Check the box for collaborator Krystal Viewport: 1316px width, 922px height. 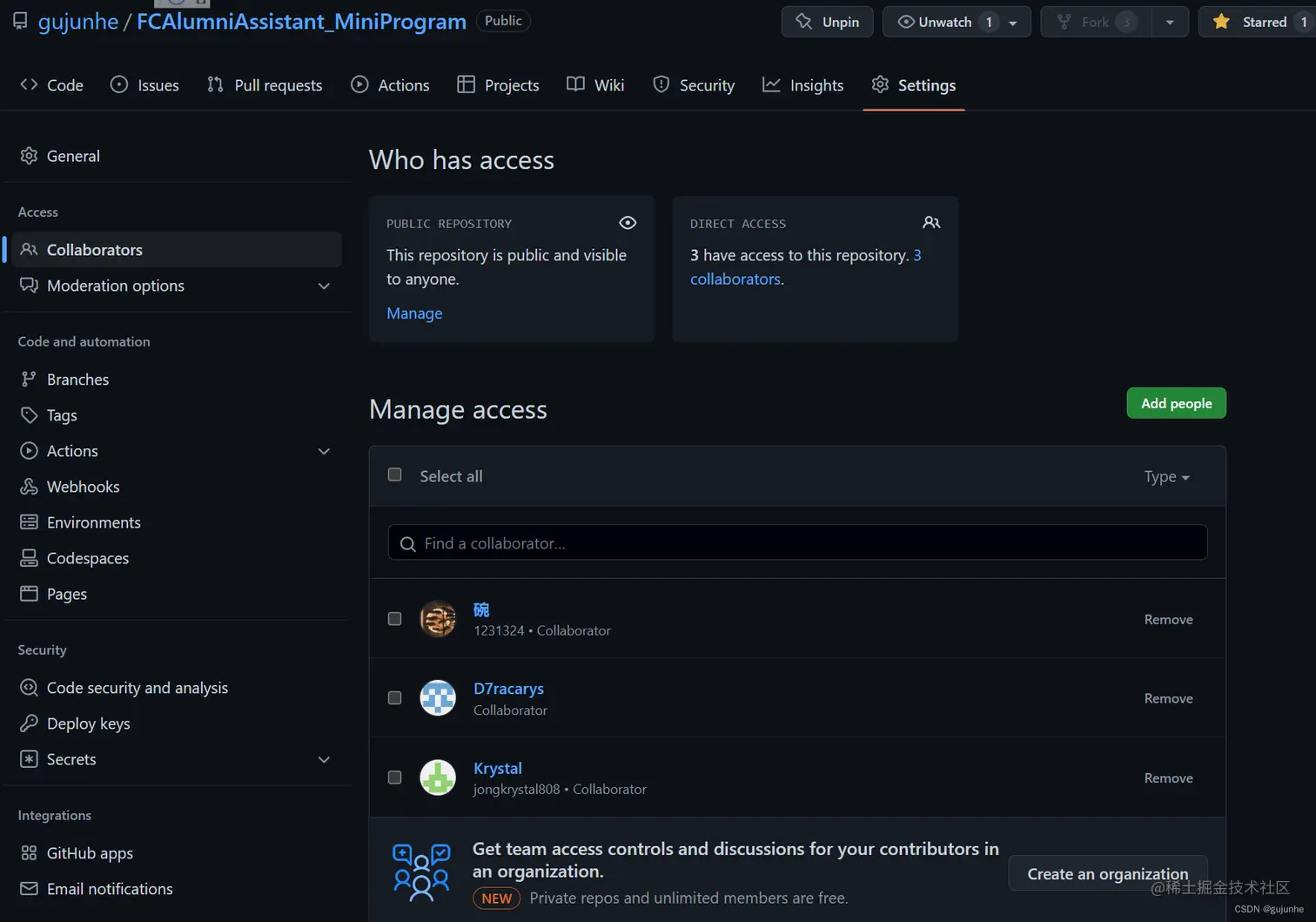pos(394,777)
